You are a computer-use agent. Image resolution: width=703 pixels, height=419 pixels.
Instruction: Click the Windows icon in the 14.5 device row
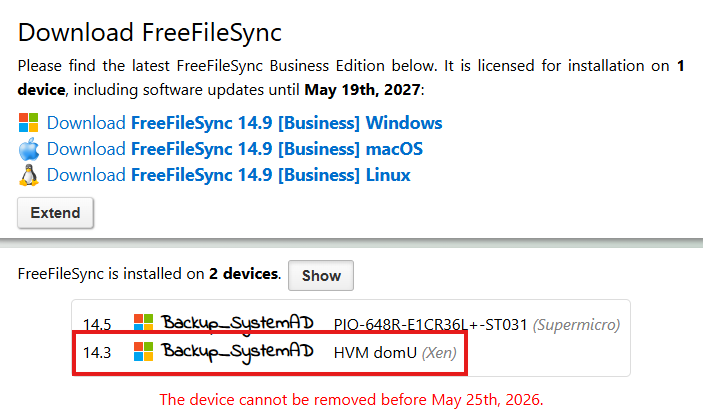click(x=143, y=322)
